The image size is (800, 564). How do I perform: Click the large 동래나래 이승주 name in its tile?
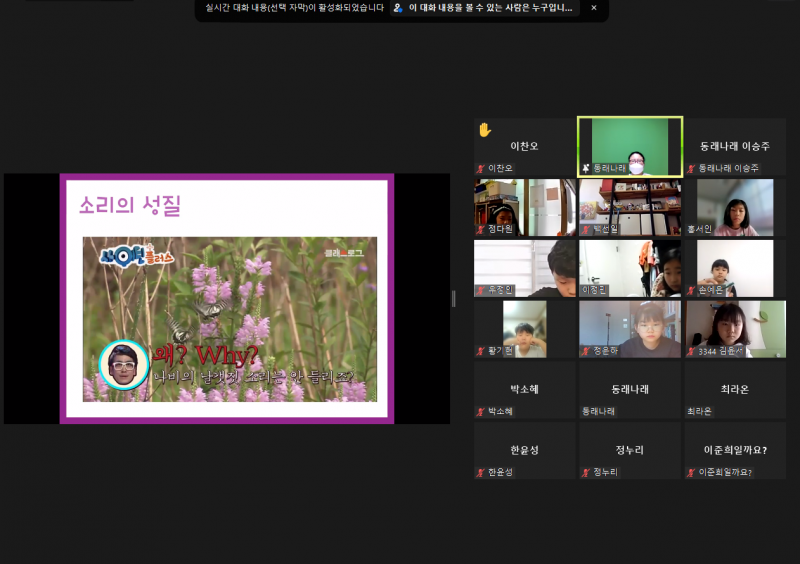point(735,146)
